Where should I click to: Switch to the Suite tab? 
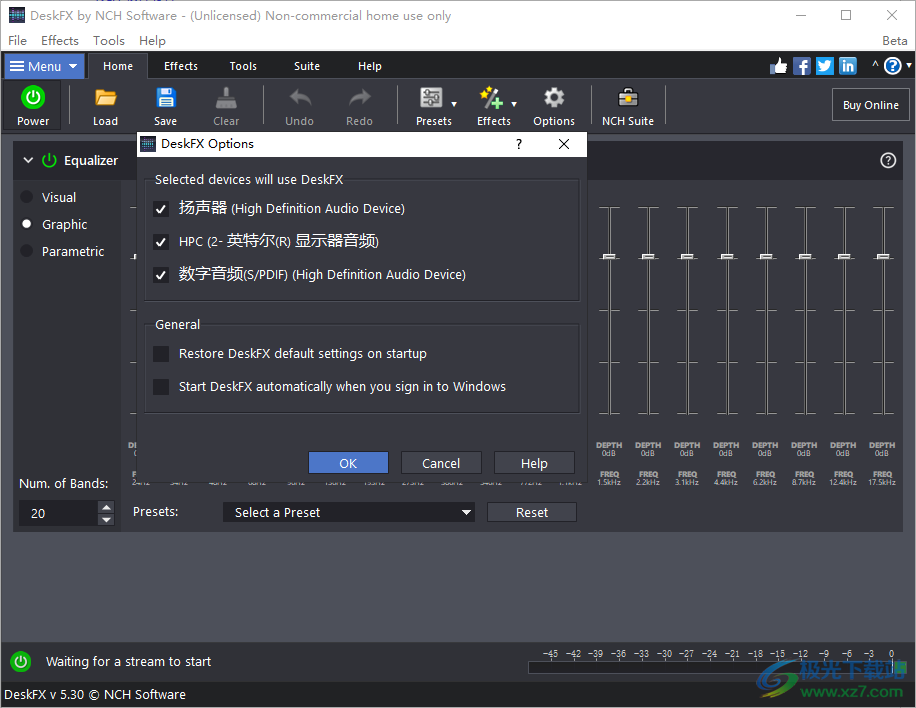tap(306, 65)
